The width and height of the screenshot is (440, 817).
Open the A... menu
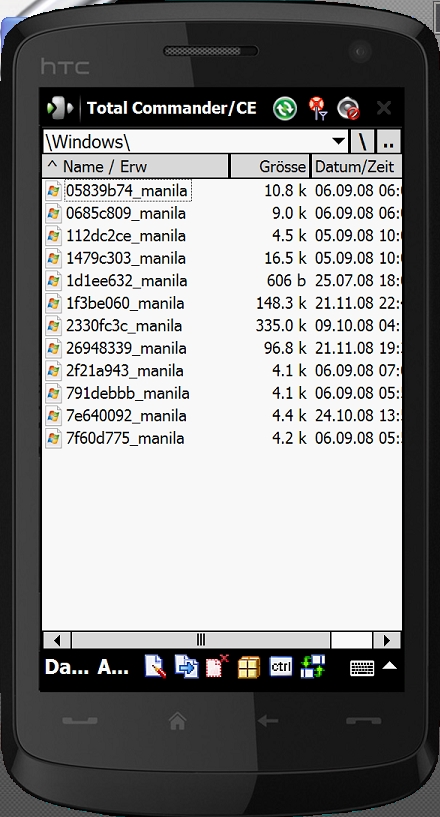click(x=113, y=667)
